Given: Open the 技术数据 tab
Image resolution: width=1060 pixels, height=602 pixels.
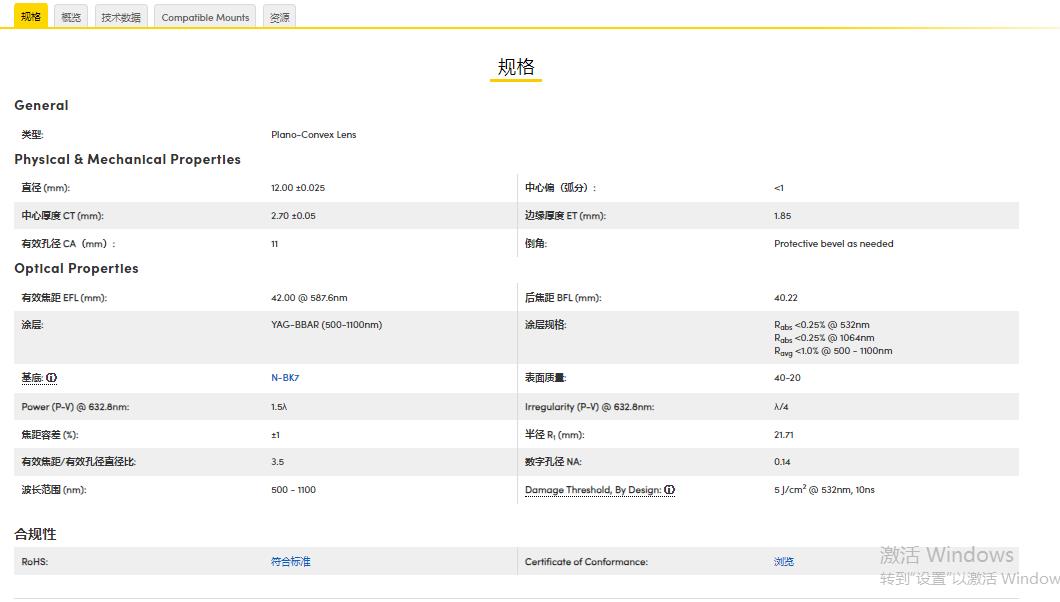Looking at the screenshot, I should pos(120,16).
